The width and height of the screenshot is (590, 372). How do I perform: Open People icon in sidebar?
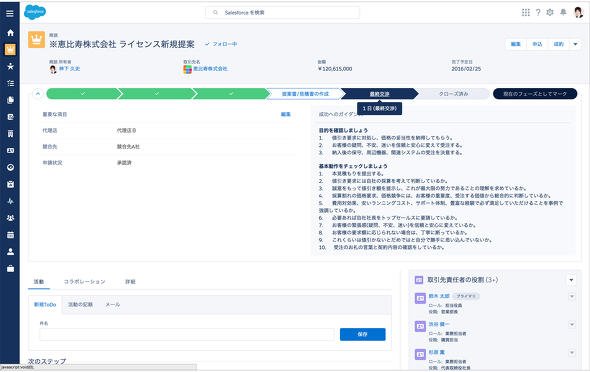click(x=10, y=252)
